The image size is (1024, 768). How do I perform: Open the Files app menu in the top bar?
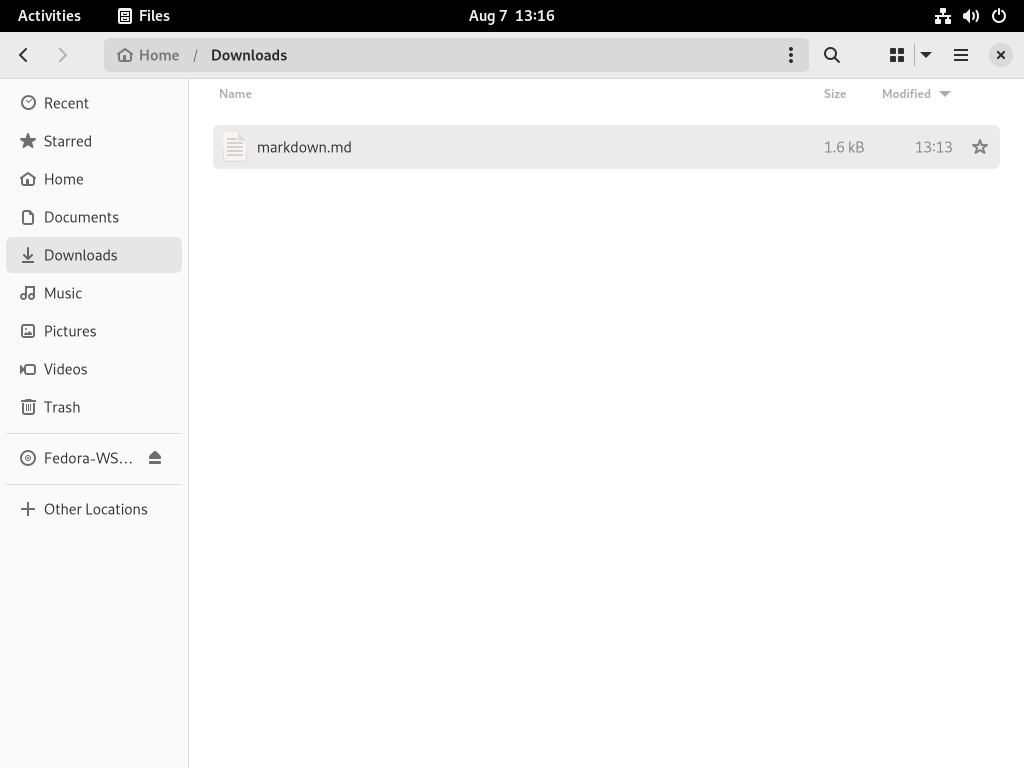tap(144, 16)
